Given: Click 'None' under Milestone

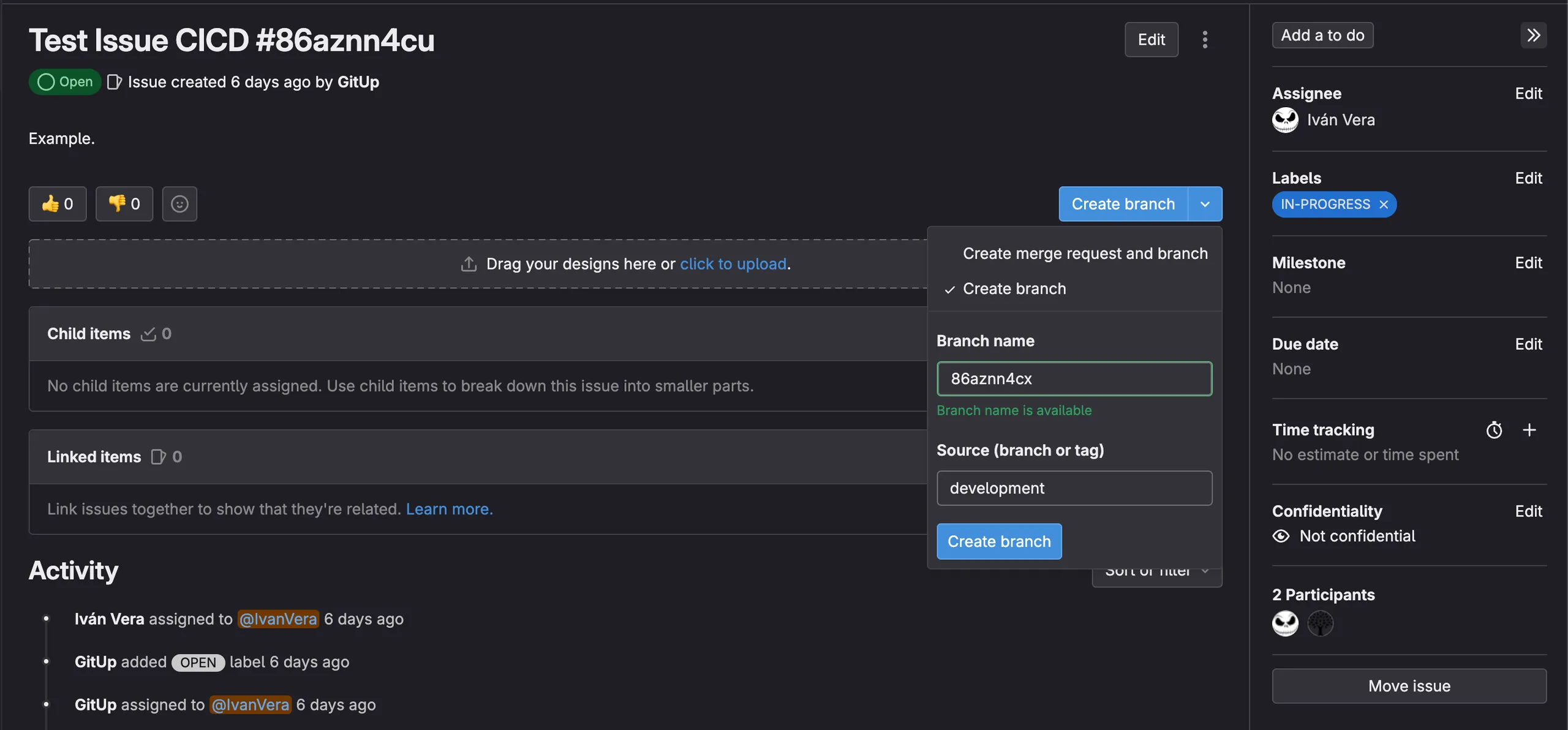Looking at the screenshot, I should tap(1291, 288).
